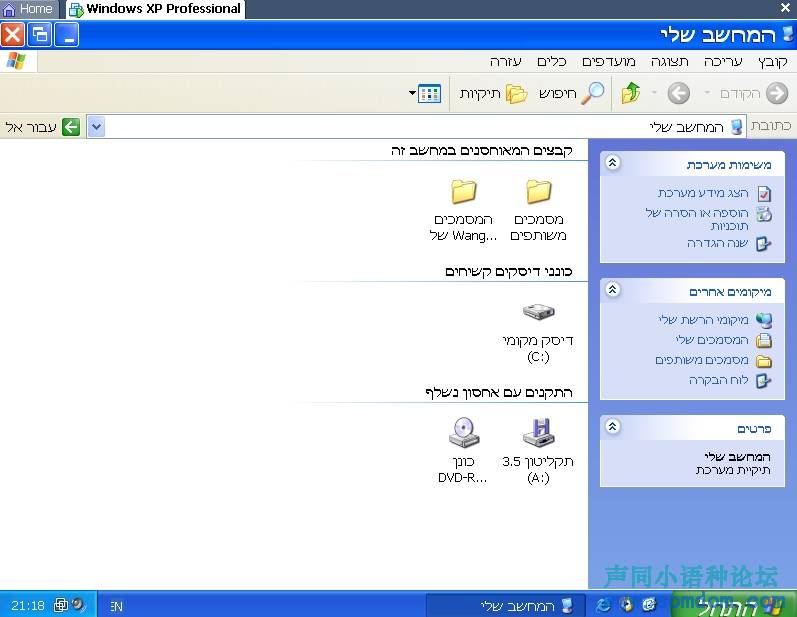Expand the address bar dropdown
The width and height of the screenshot is (797, 617).
96,127
